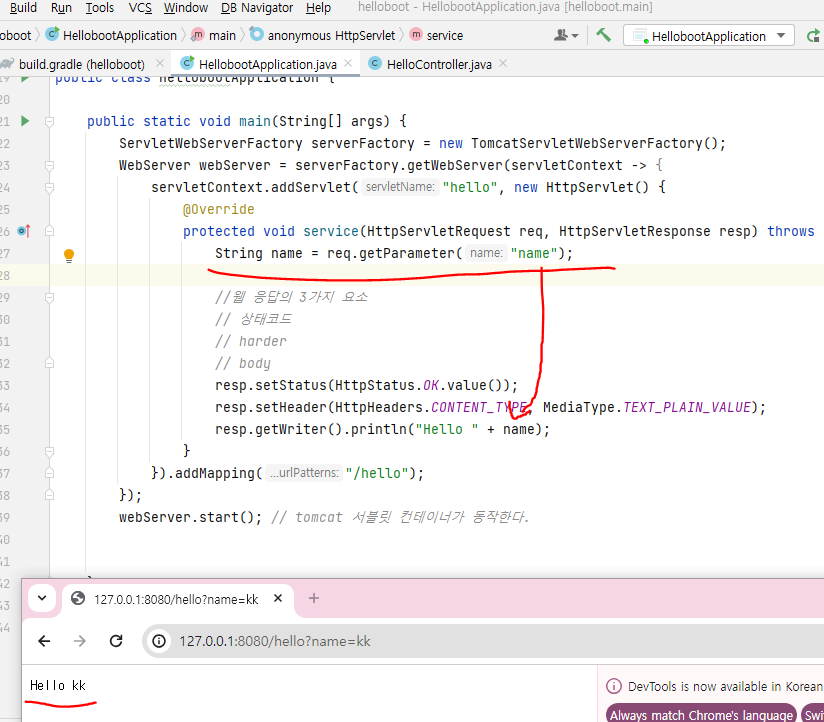The image size is (824, 722).
Task: Click the // body comment
Action: pyautogui.click(x=243, y=364)
